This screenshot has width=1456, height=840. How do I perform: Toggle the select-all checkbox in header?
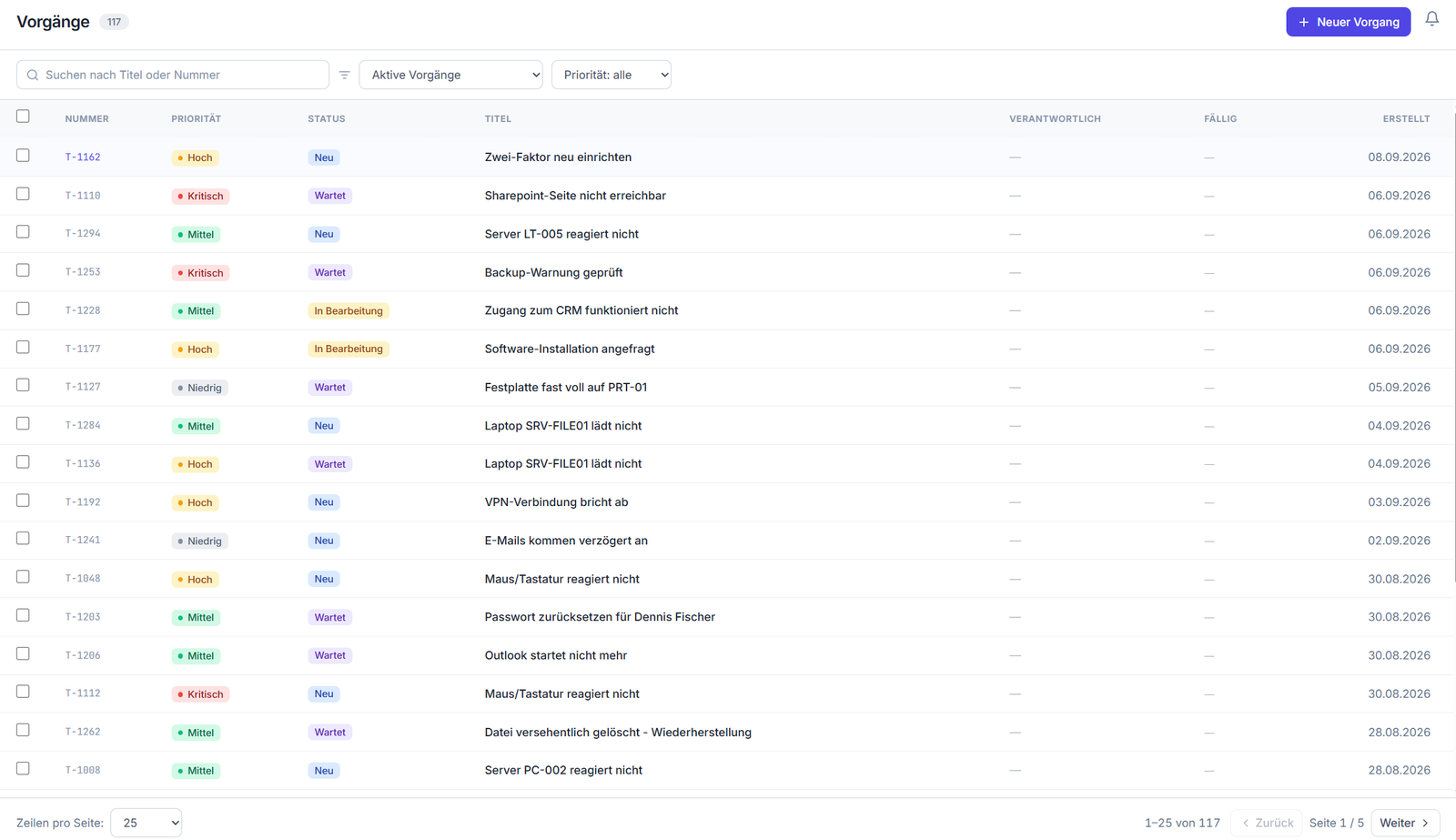(23, 116)
